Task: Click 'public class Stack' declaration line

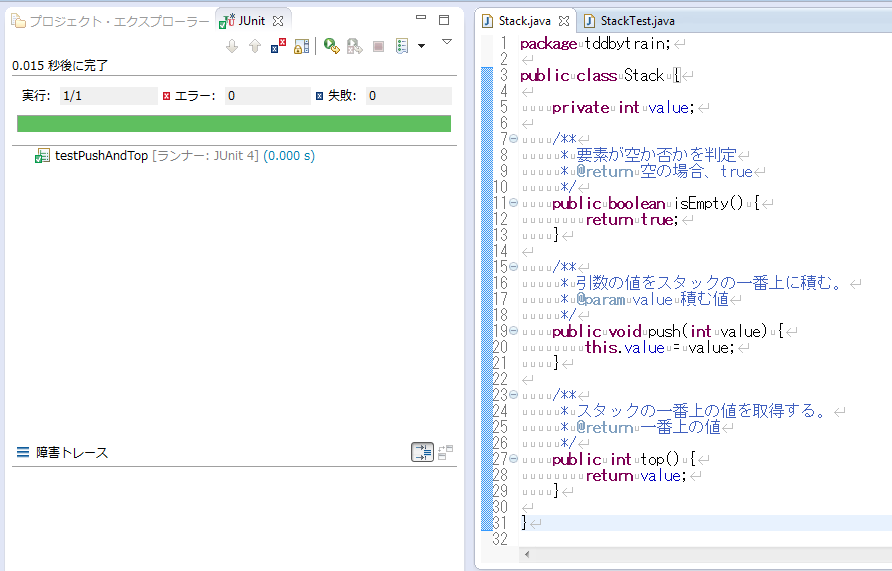Action: (x=592, y=76)
